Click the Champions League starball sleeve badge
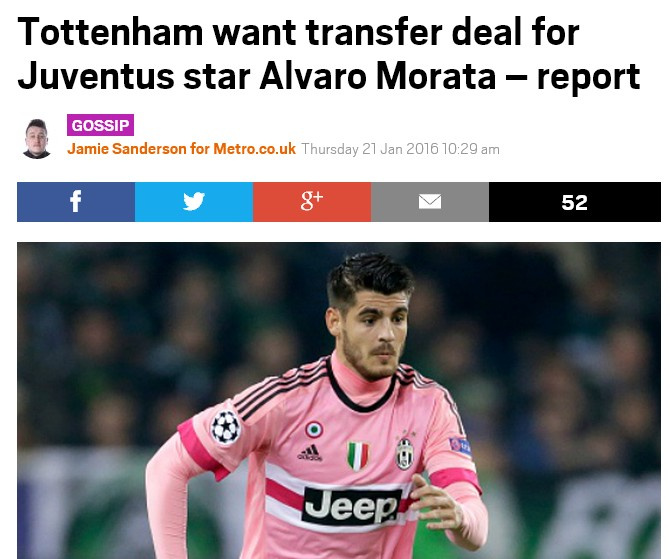This screenshot has height=559, width=670. pyautogui.click(x=226, y=427)
